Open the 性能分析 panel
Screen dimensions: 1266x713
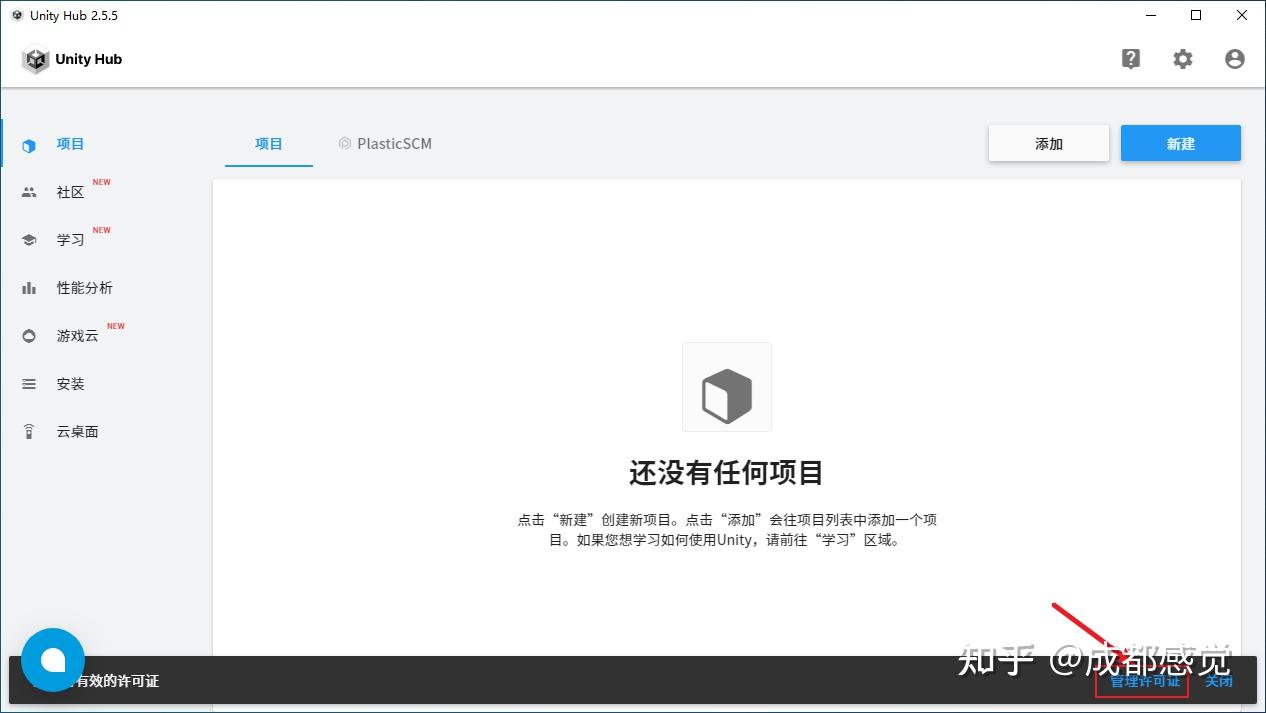coord(85,287)
